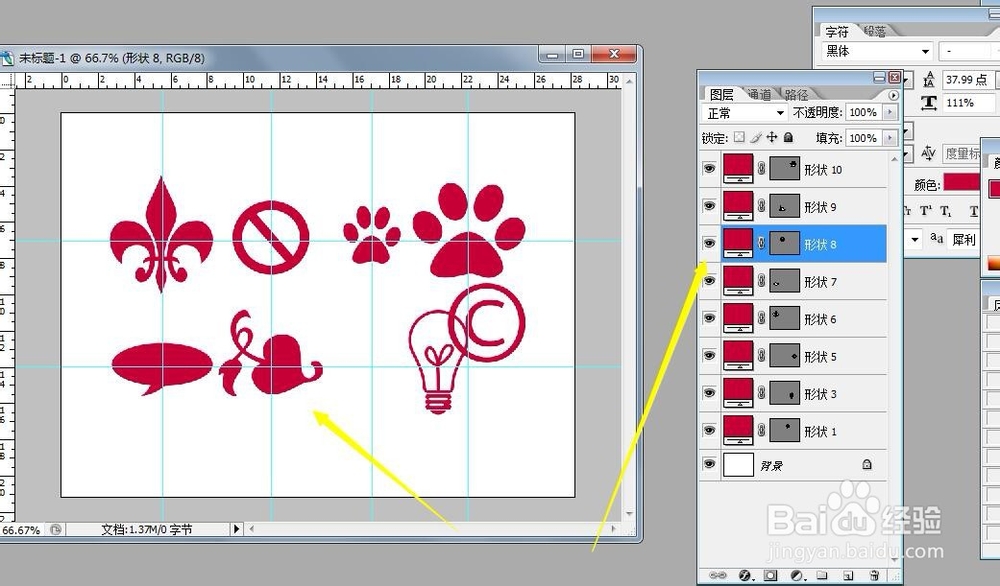Click the opacity 100% input field
Image resolution: width=1000 pixels, height=586 pixels.
click(864, 112)
